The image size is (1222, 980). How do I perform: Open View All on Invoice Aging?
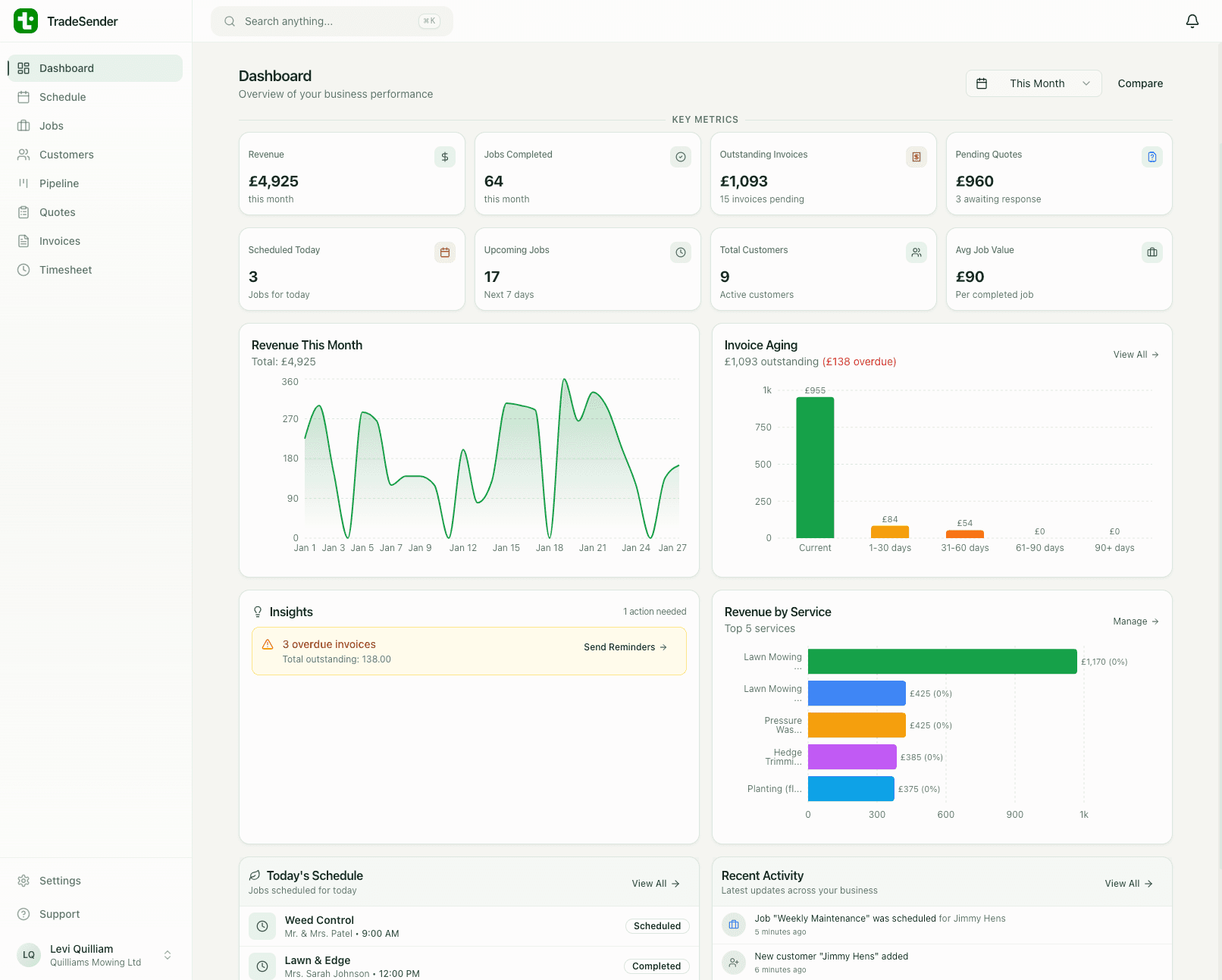(1135, 354)
